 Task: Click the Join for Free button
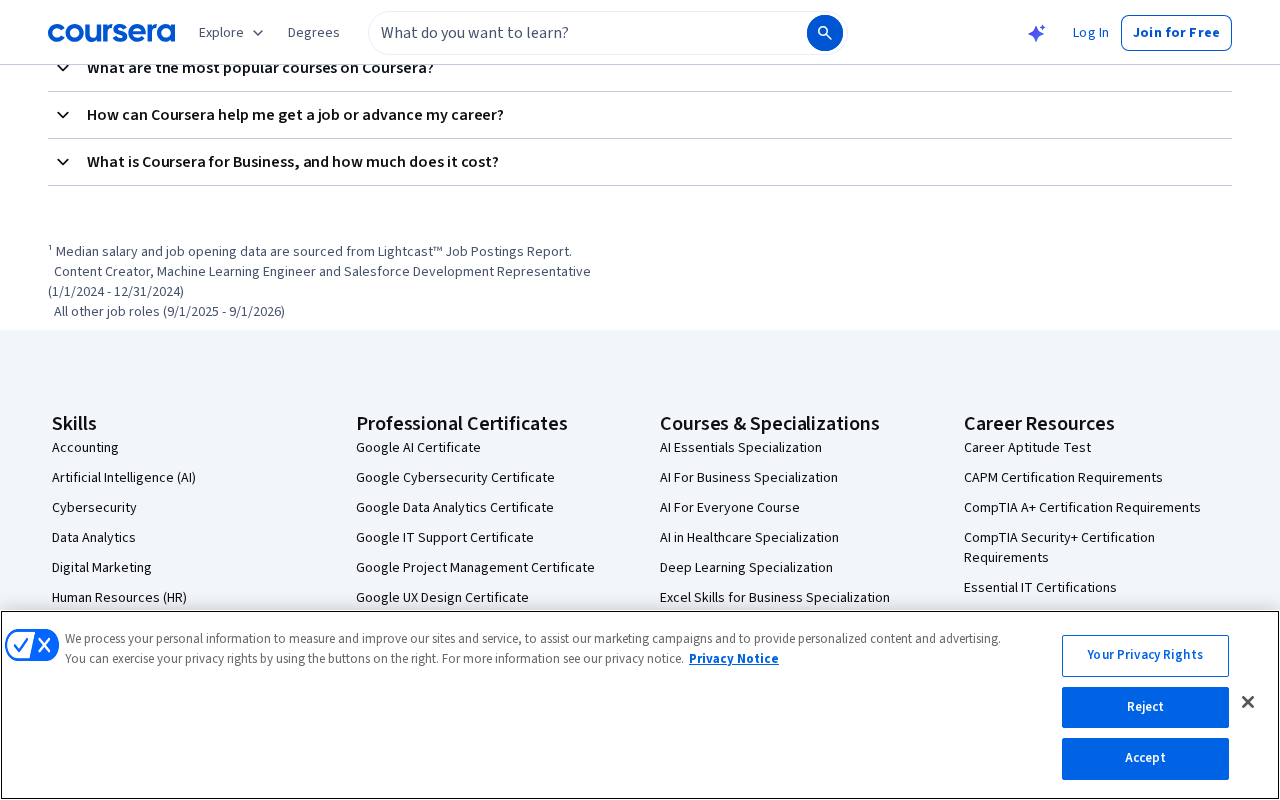point(1176,33)
